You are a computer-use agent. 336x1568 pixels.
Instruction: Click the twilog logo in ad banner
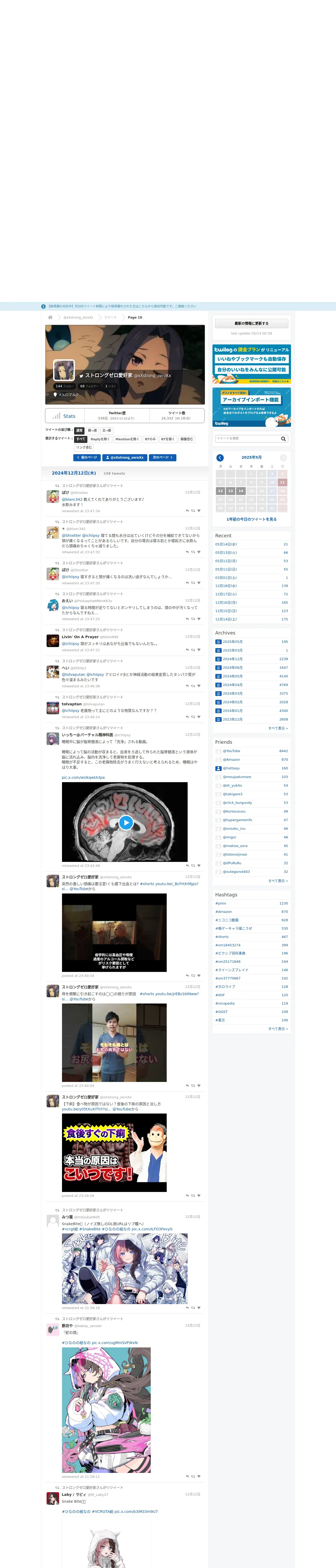point(222,423)
